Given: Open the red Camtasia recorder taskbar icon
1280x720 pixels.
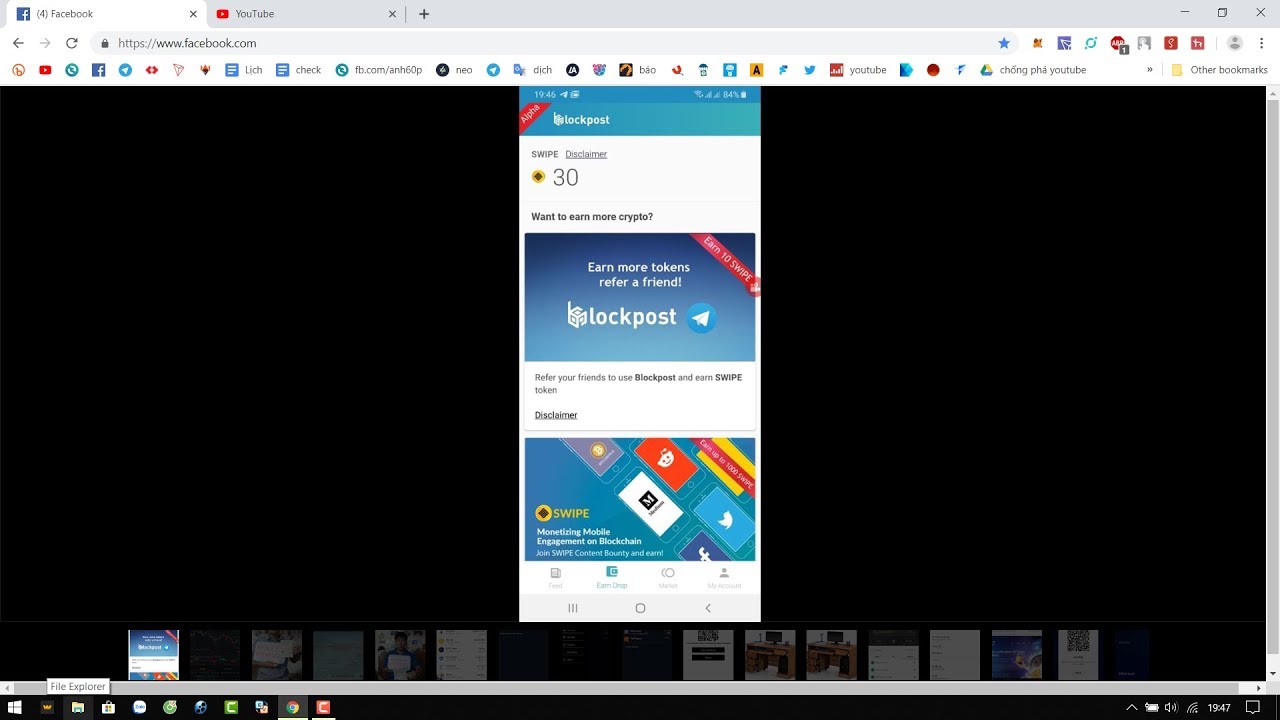Looking at the screenshot, I should point(323,707).
